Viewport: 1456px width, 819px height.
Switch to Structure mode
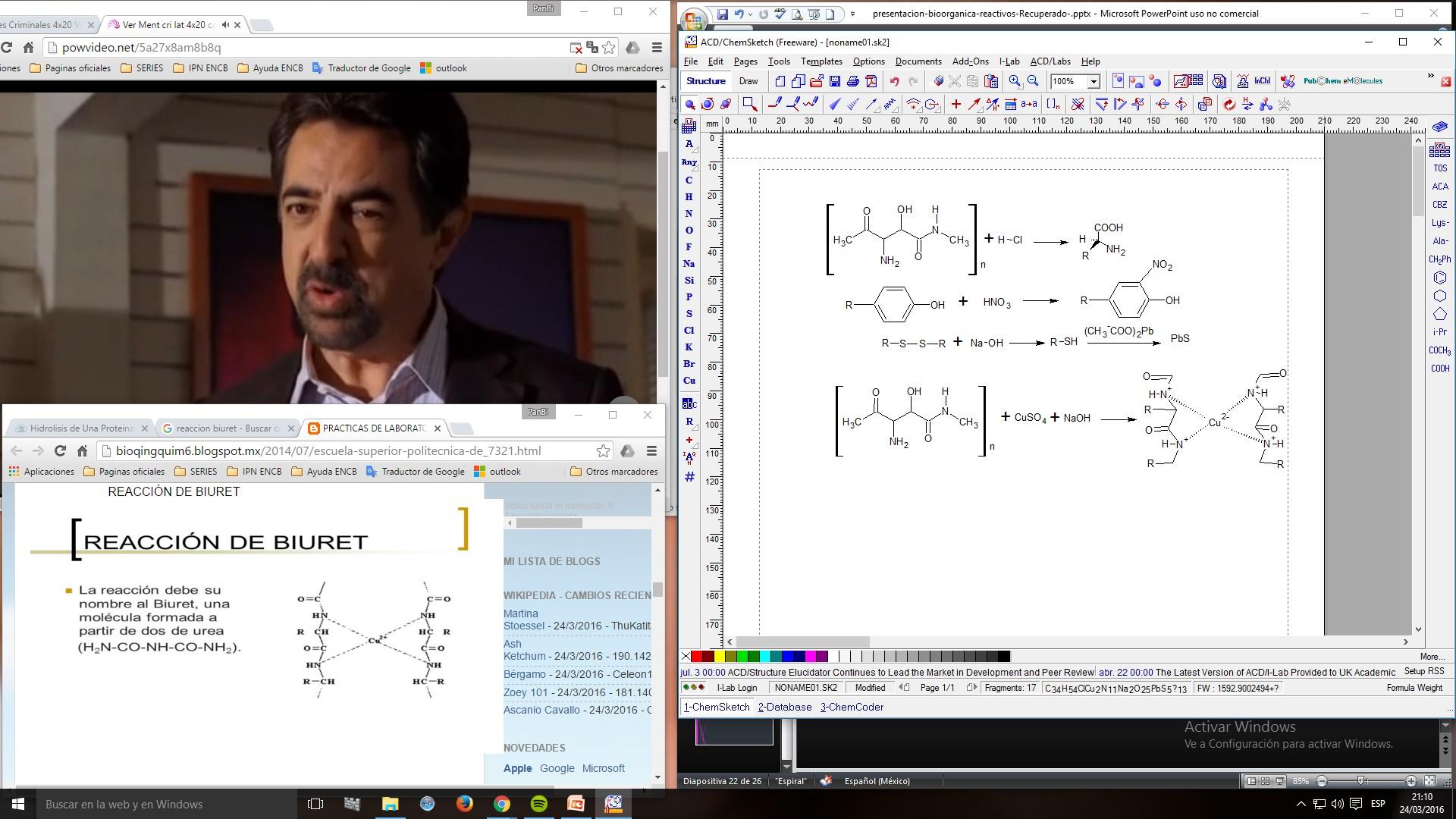tap(705, 81)
